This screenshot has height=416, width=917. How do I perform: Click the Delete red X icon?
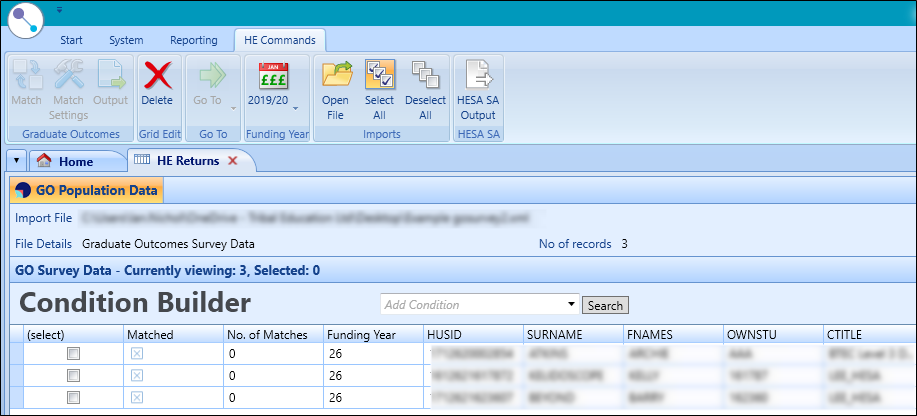pos(156,76)
